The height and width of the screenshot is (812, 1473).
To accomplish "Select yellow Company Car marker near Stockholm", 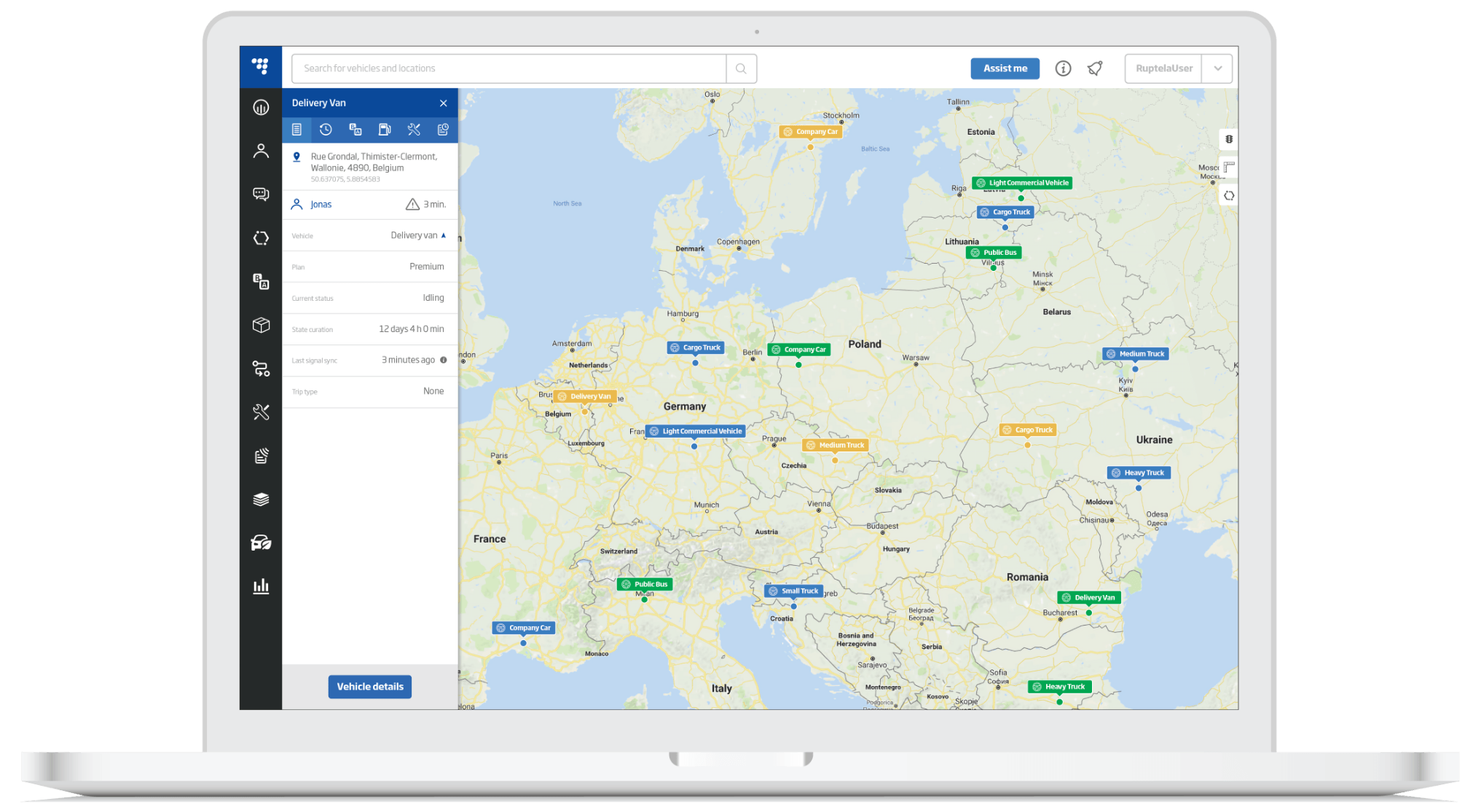I will click(x=810, y=132).
